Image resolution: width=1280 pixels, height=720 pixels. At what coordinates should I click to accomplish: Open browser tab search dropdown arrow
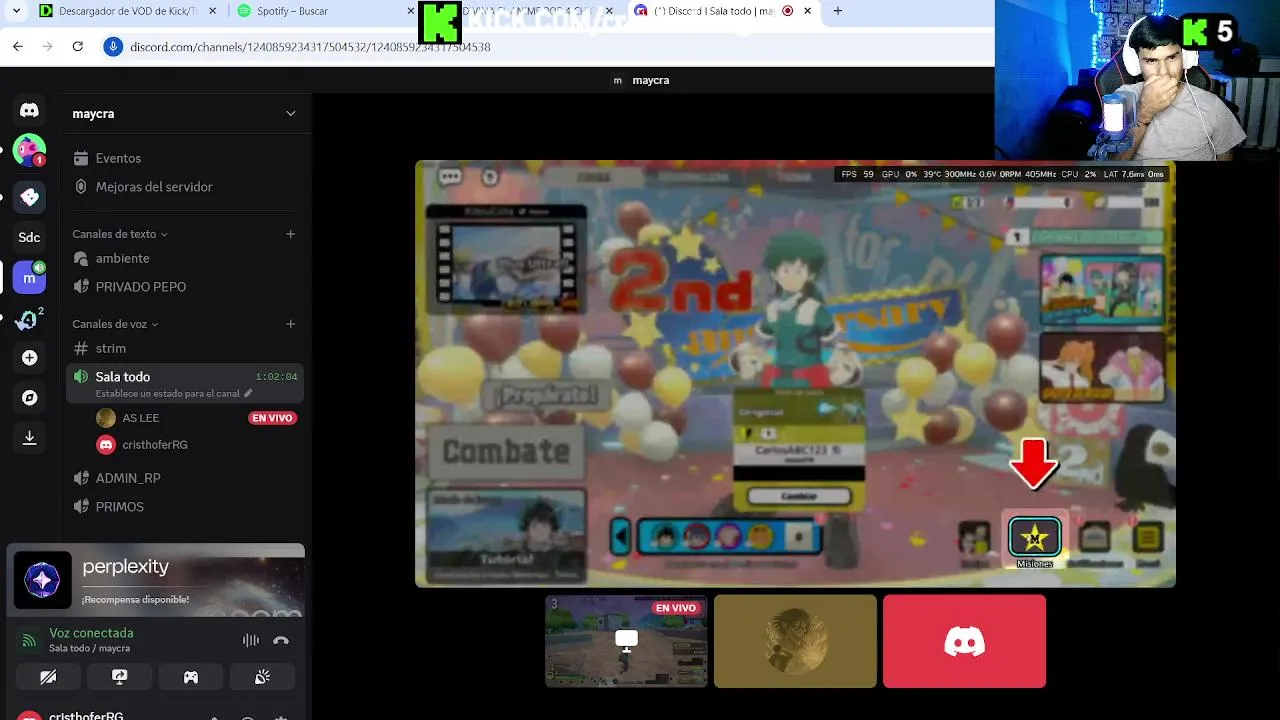[x=16, y=11]
